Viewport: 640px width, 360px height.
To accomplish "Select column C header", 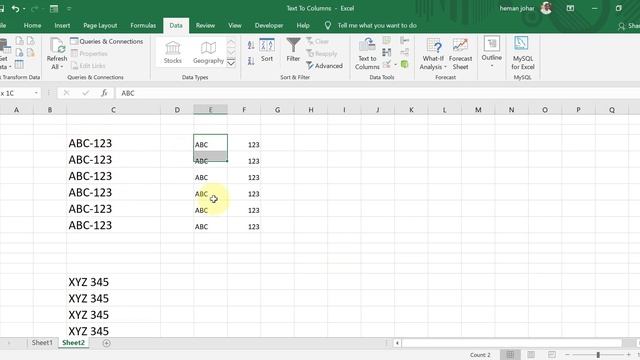I will [113, 110].
